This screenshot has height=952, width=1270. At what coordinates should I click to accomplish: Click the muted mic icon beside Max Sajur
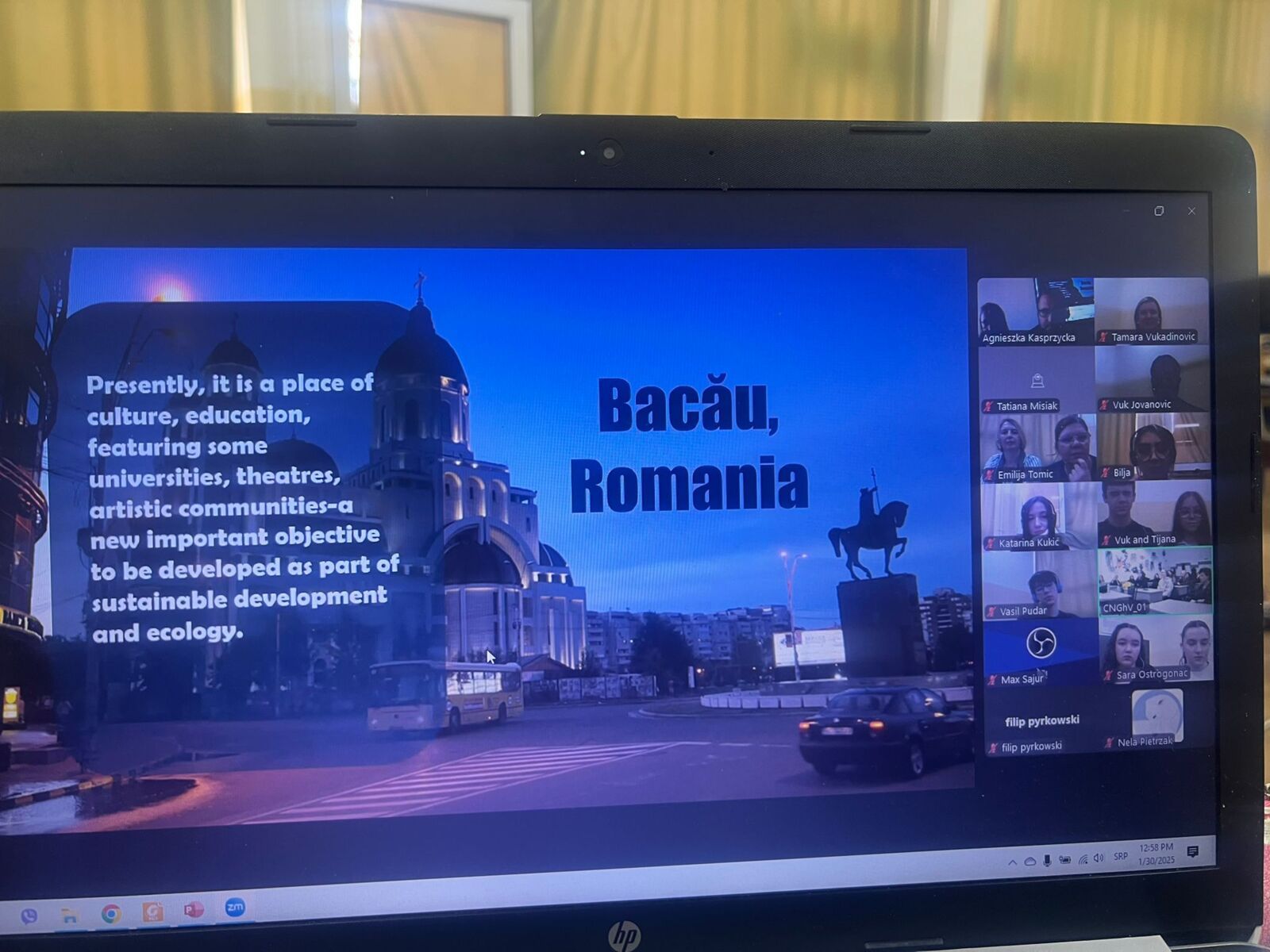pos(991,679)
